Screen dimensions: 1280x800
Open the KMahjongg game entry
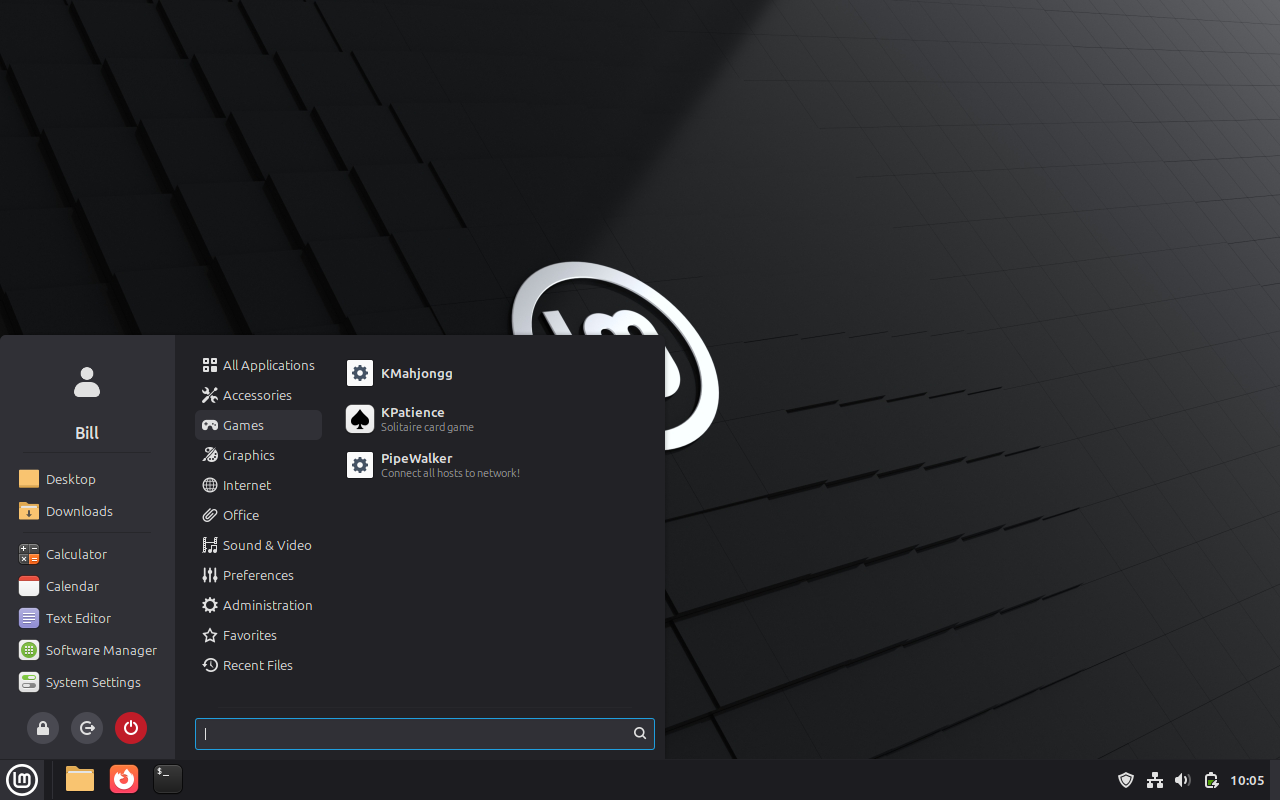pyautogui.click(x=416, y=373)
